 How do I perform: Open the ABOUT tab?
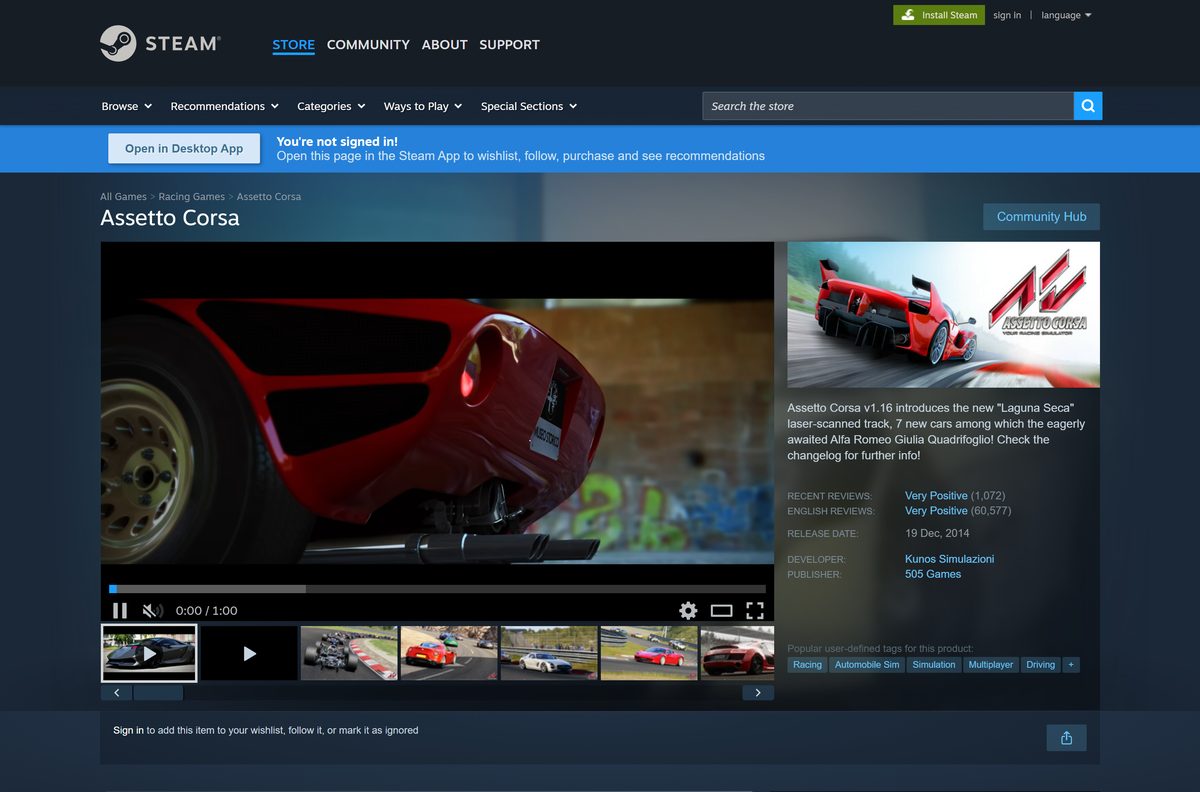(x=444, y=45)
